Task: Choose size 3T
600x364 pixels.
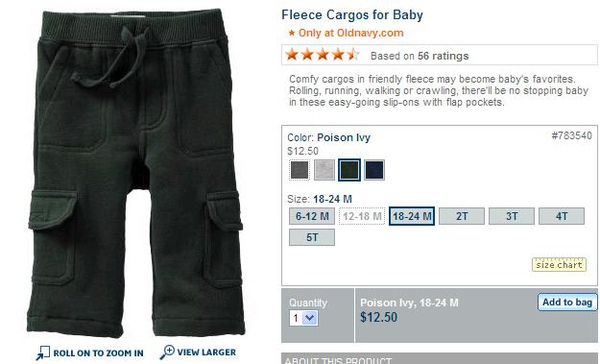Action: coord(512,216)
